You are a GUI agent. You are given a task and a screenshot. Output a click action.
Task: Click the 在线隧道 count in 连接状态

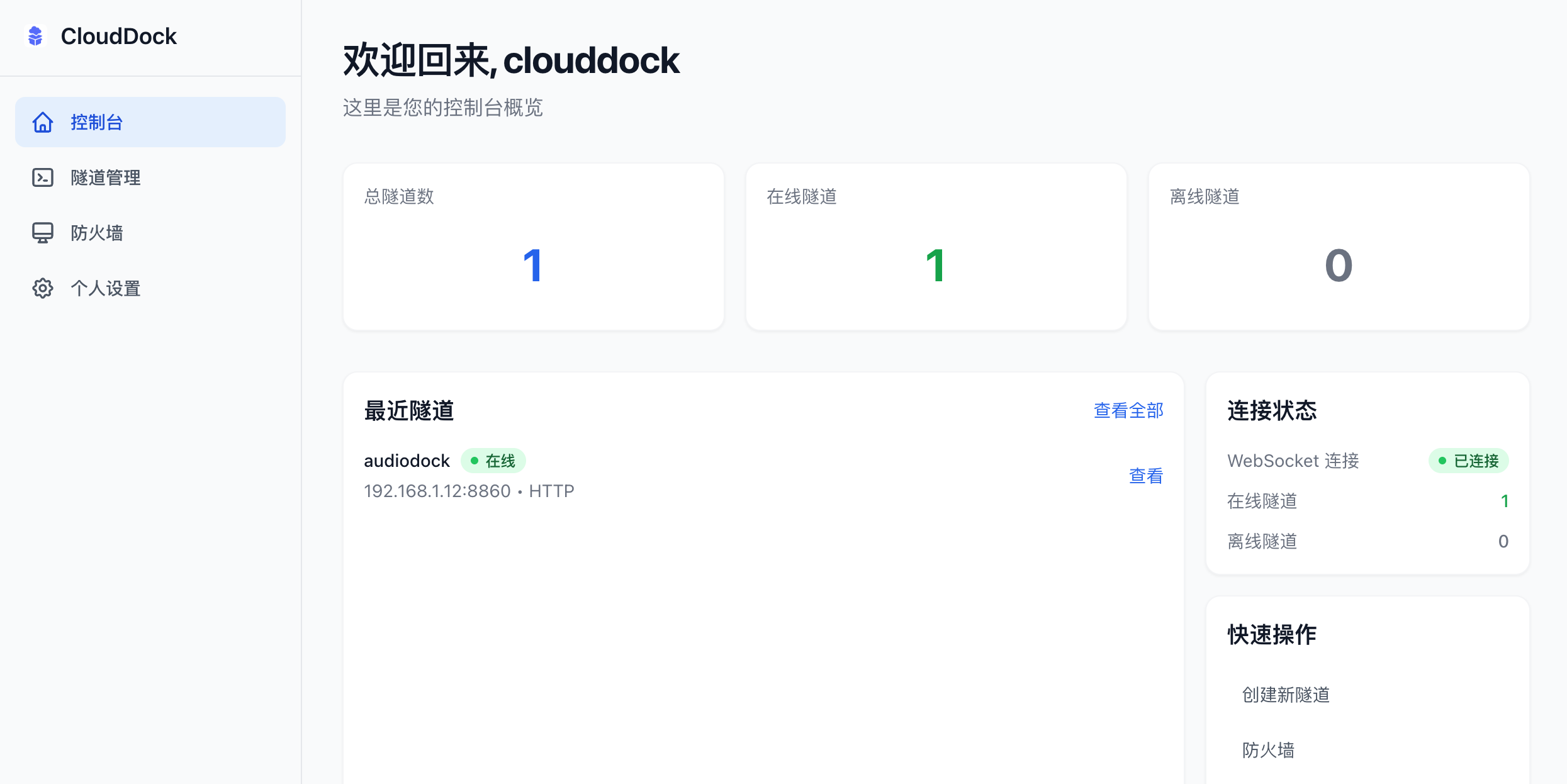(x=1505, y=501)
